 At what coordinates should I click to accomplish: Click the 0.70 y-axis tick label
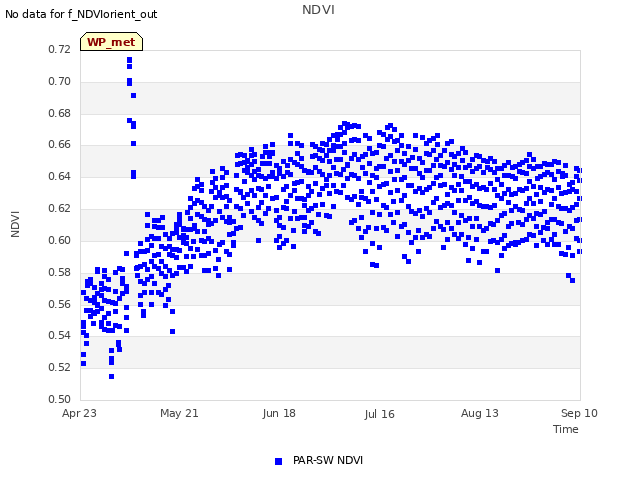coord(60,81)
